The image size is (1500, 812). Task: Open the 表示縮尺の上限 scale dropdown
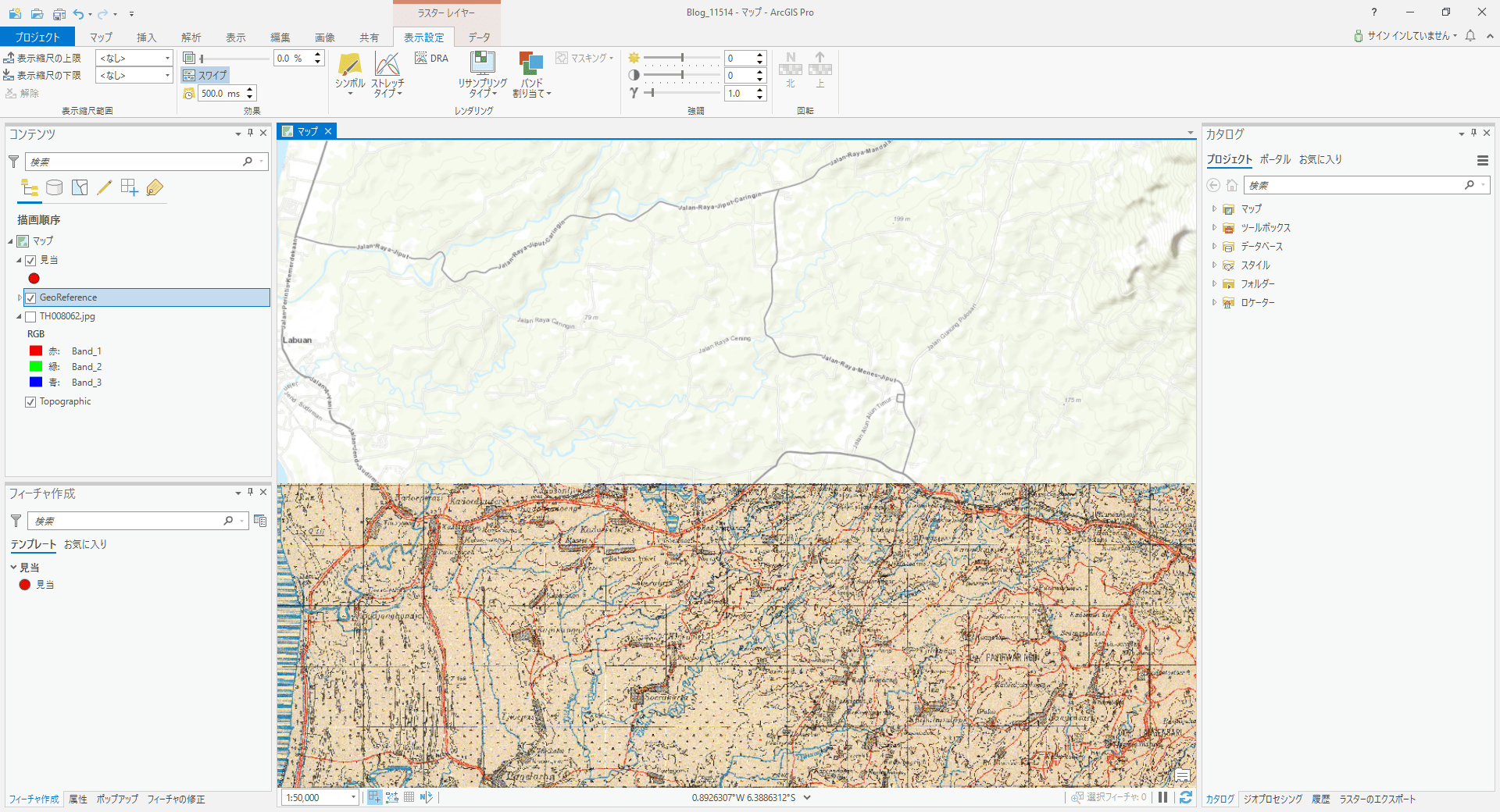point(167,59)
